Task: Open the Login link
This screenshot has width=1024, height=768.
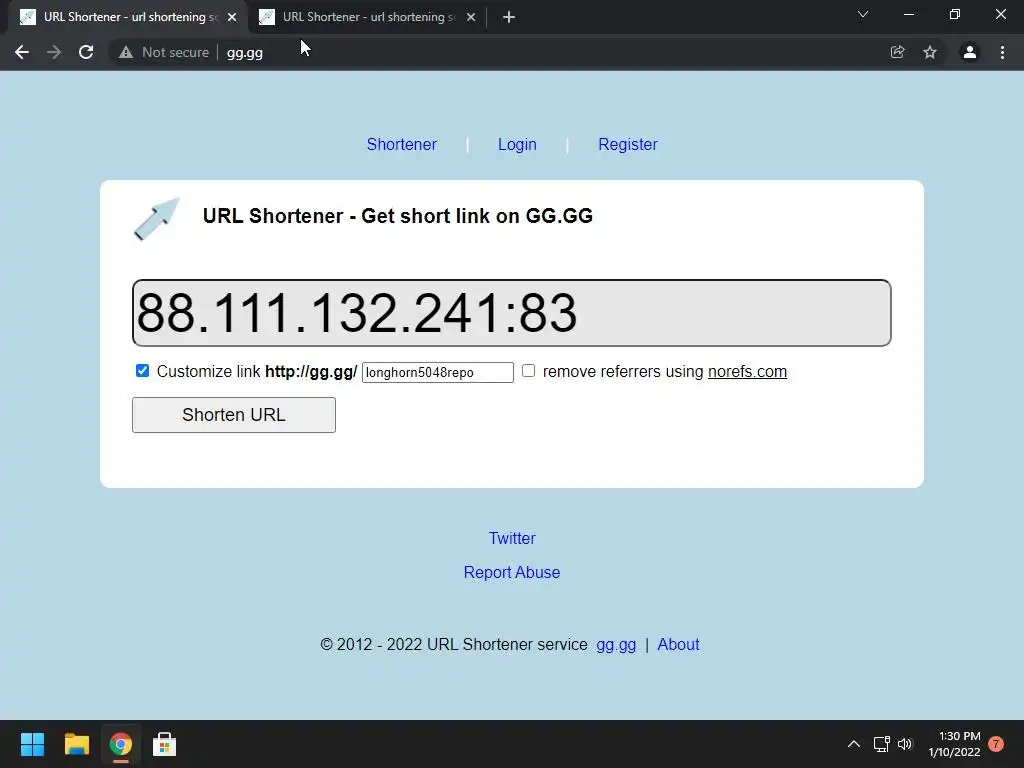Action: click(517, 144)
